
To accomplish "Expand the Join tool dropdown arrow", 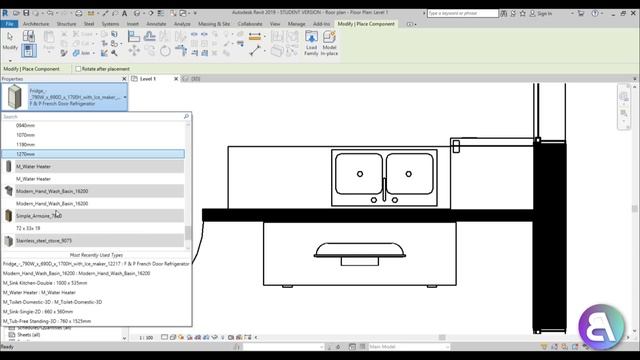I will [93, 53].
